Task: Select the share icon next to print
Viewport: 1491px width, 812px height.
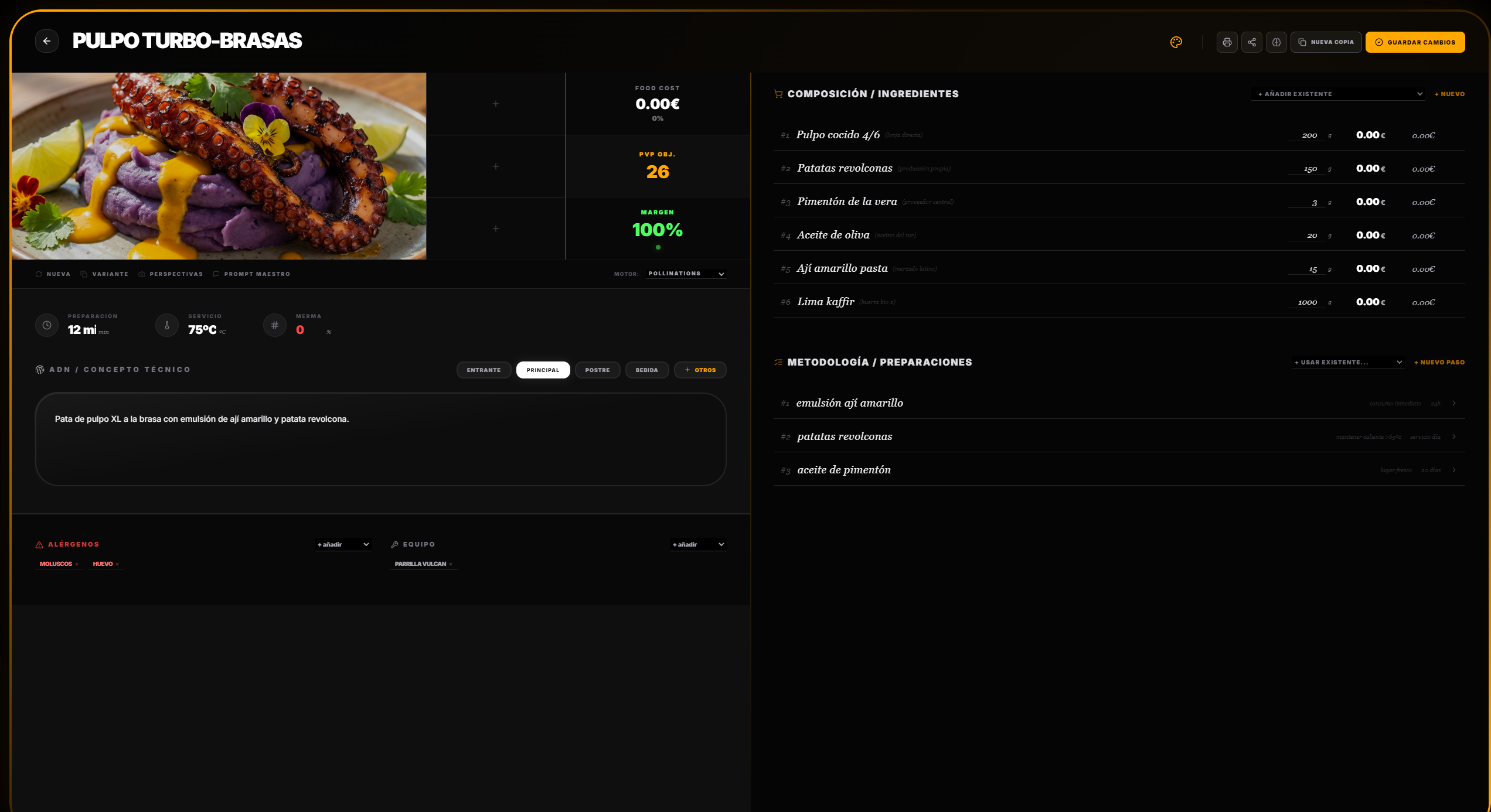Action: point(1252,42)
